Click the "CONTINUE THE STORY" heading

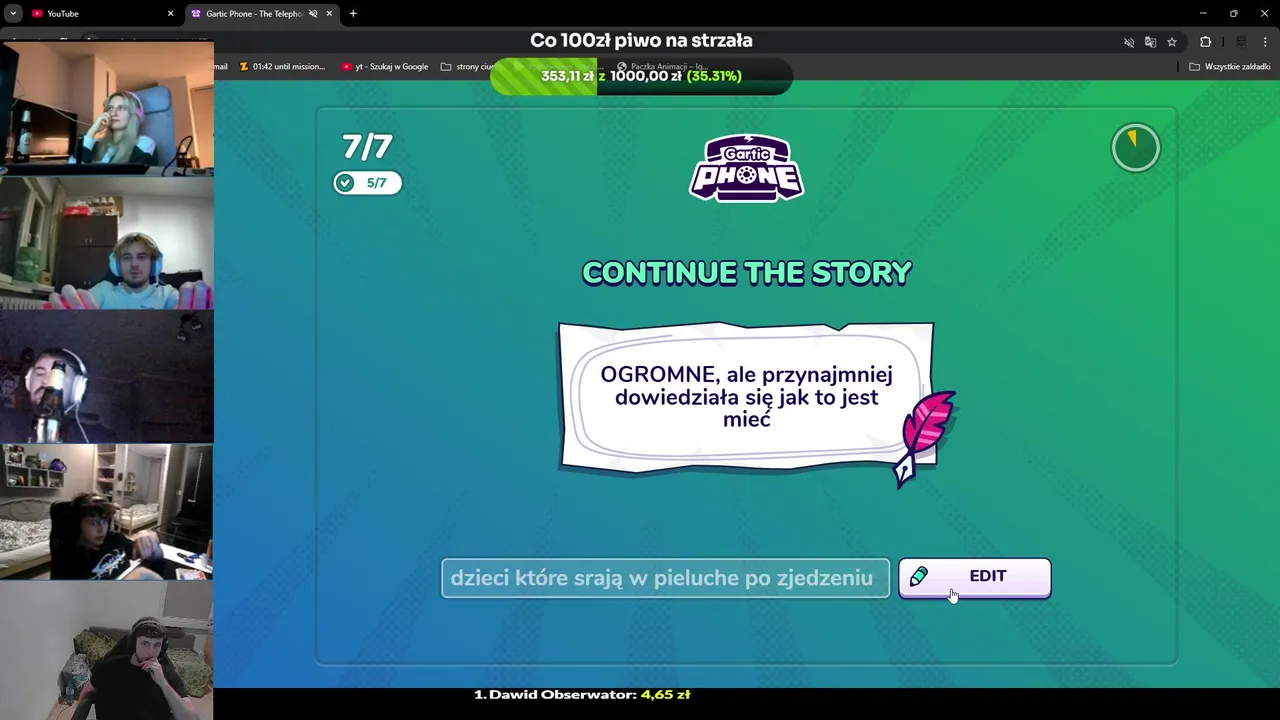tap(747, 273)
